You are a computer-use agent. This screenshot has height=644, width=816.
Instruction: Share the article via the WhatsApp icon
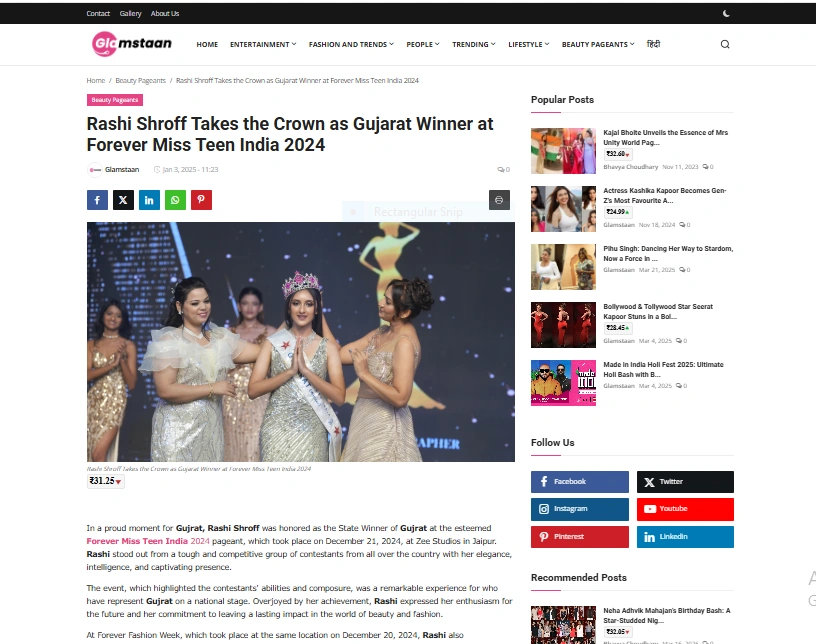coord(175,200)
